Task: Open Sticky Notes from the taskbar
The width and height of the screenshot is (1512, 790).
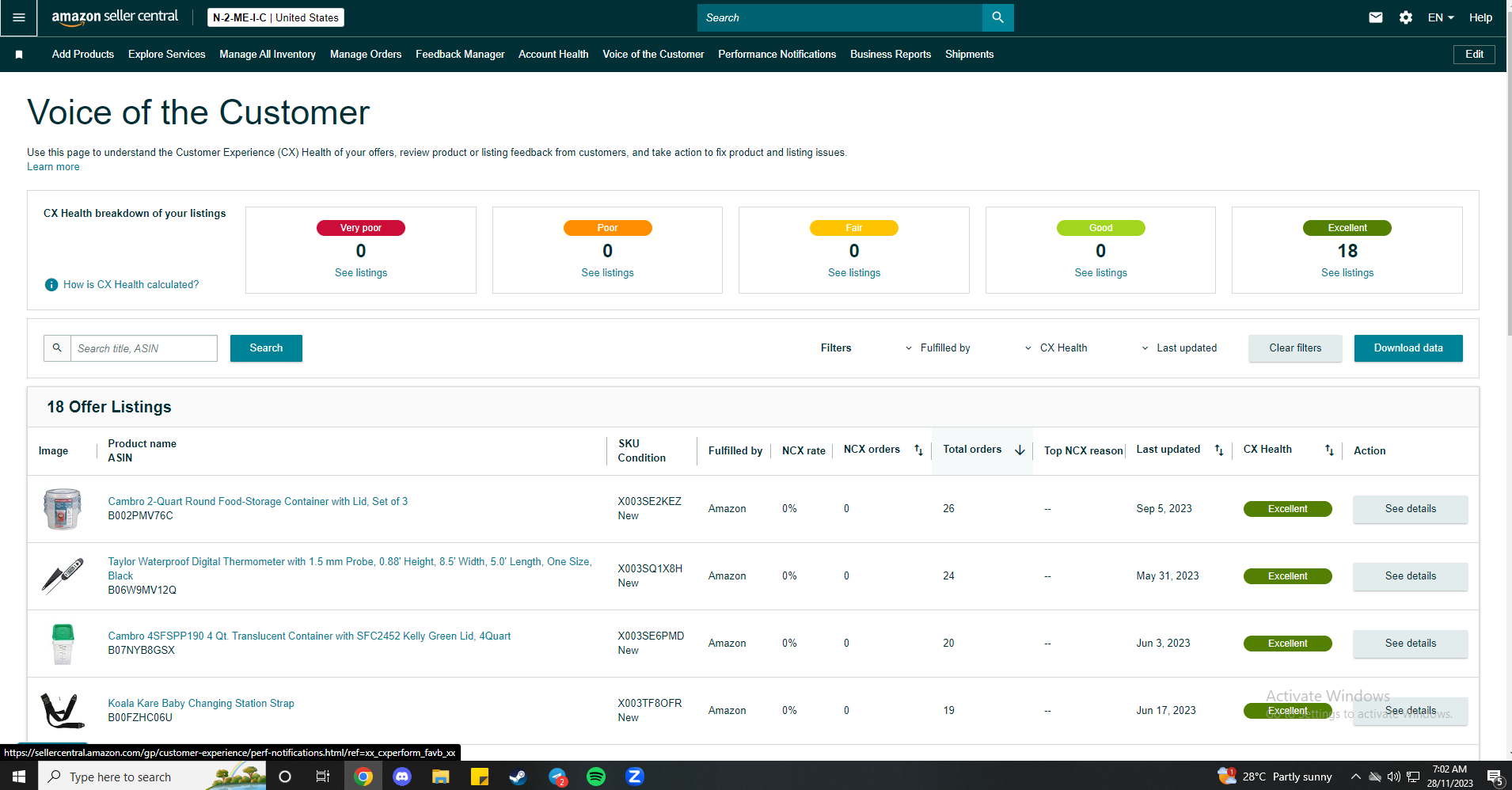Action: [x=480, y=777]
